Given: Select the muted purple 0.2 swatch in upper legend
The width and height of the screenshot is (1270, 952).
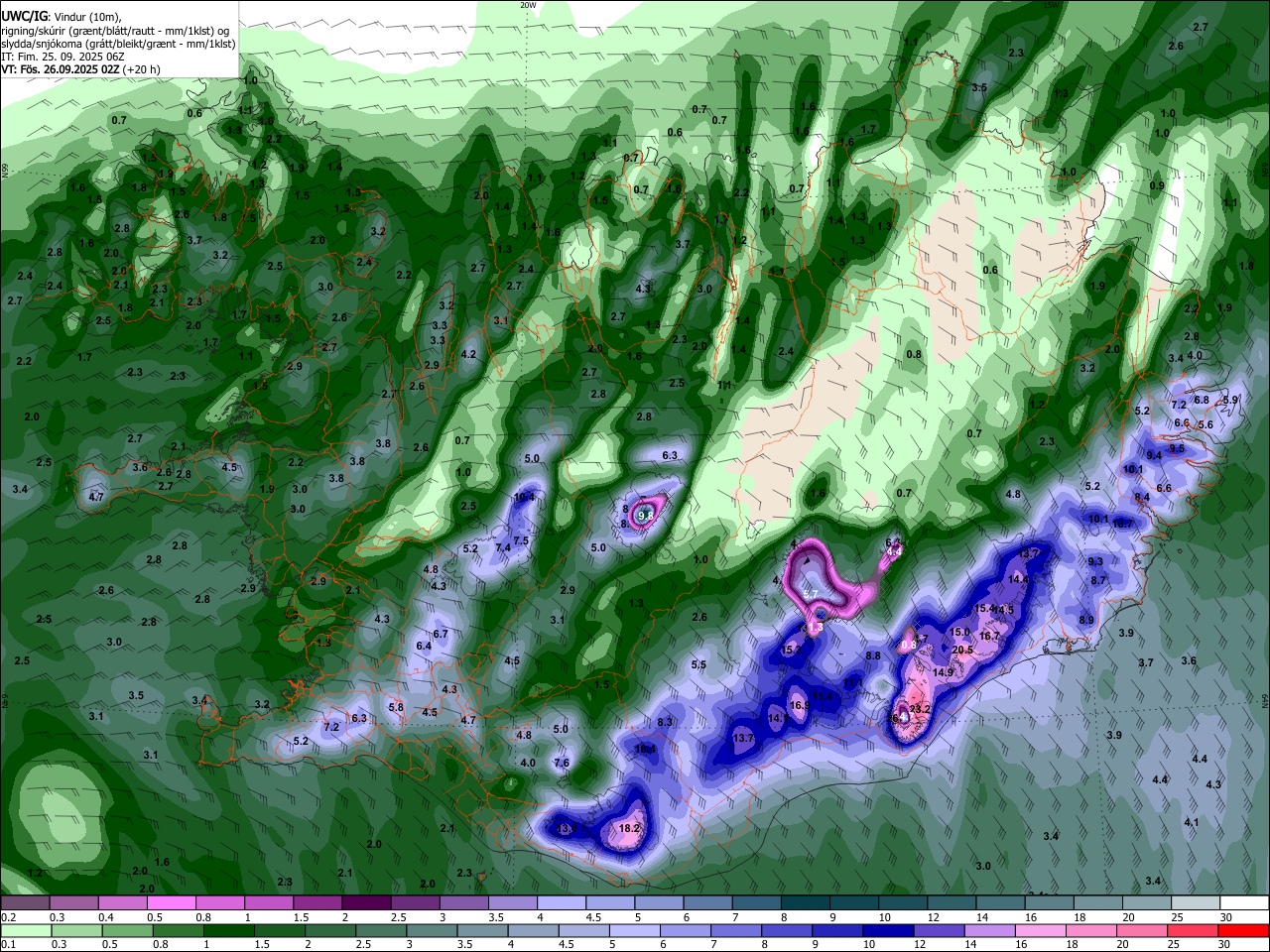Looking at the screenshot, I should [25, 903].
